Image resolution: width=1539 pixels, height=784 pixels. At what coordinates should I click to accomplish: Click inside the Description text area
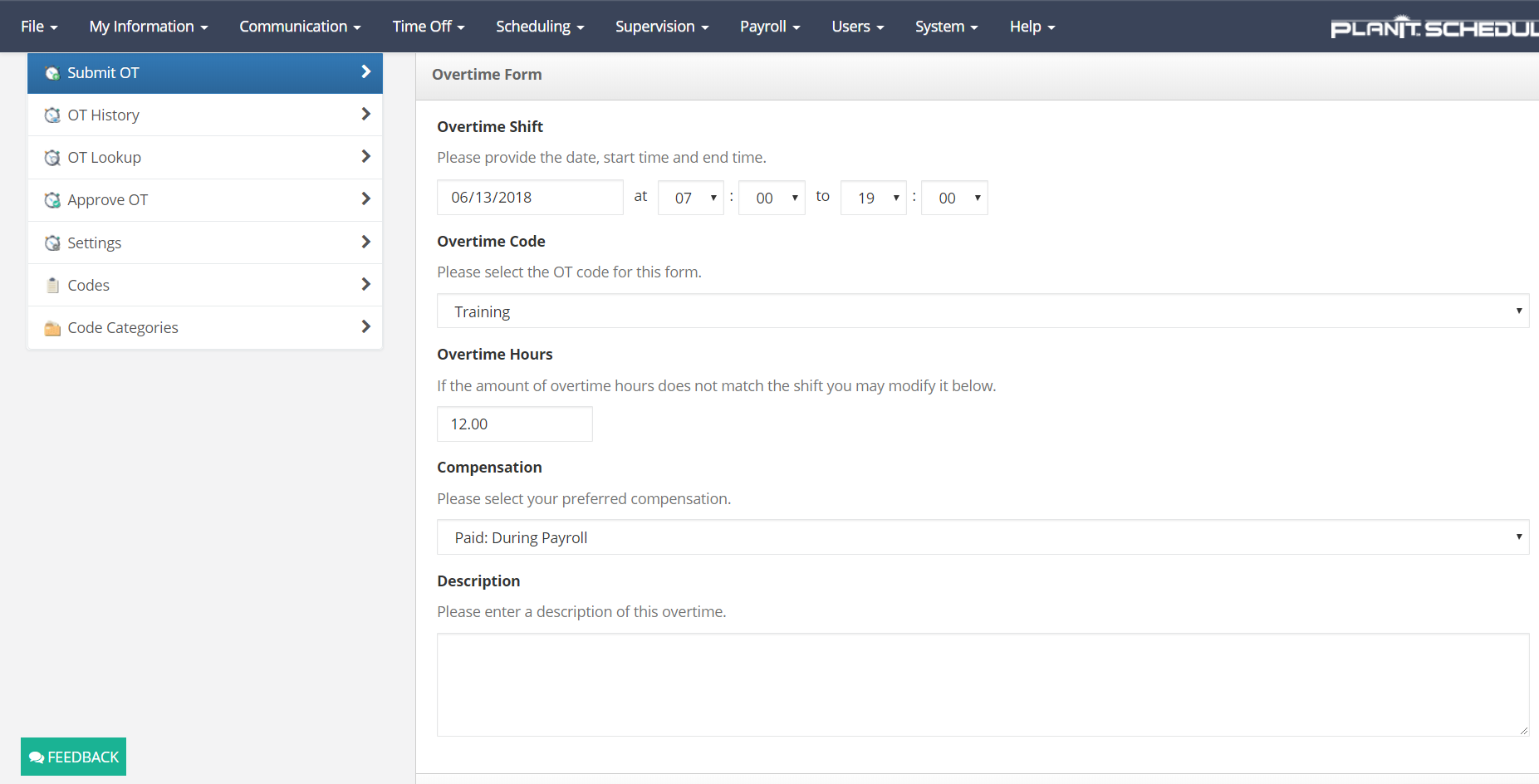pyautogui.click(x=983, y=685)
